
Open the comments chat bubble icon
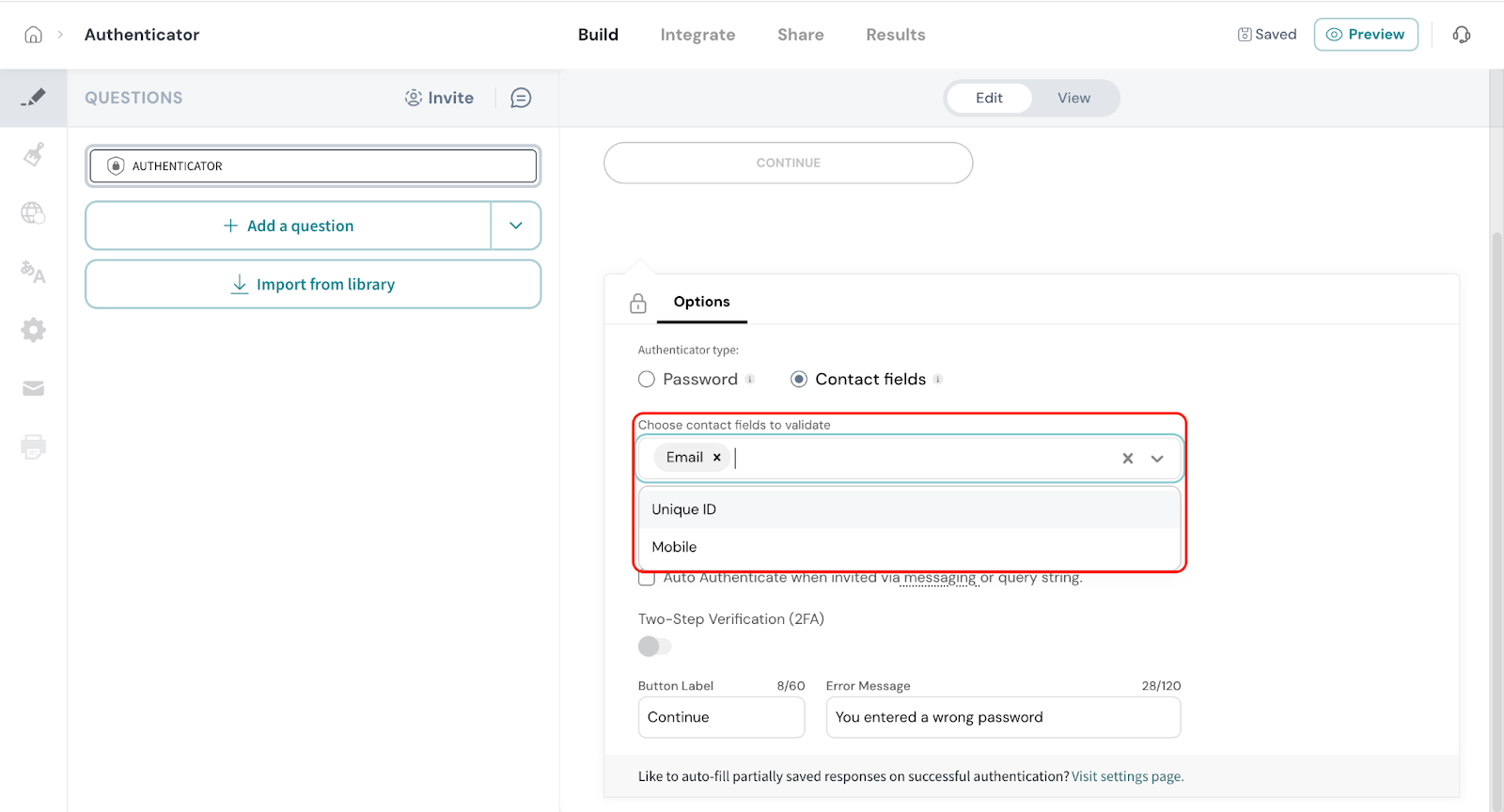(x=521, y=98)
